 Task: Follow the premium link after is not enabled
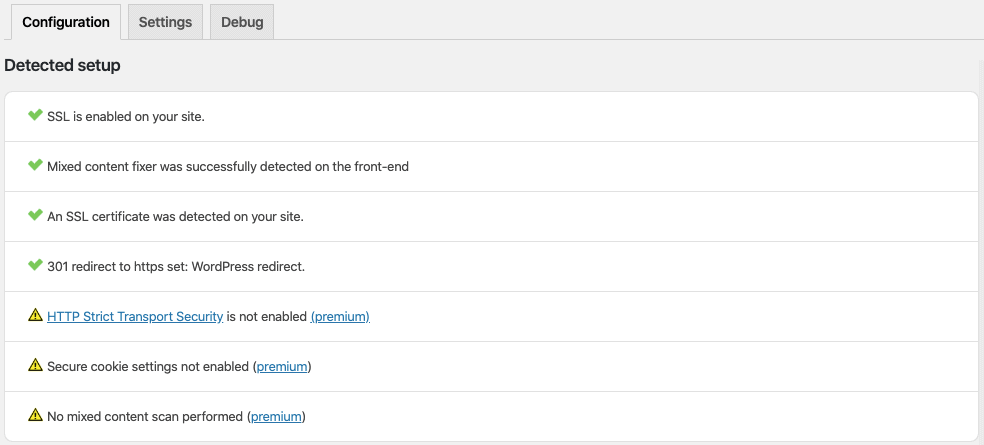(340, 317)
